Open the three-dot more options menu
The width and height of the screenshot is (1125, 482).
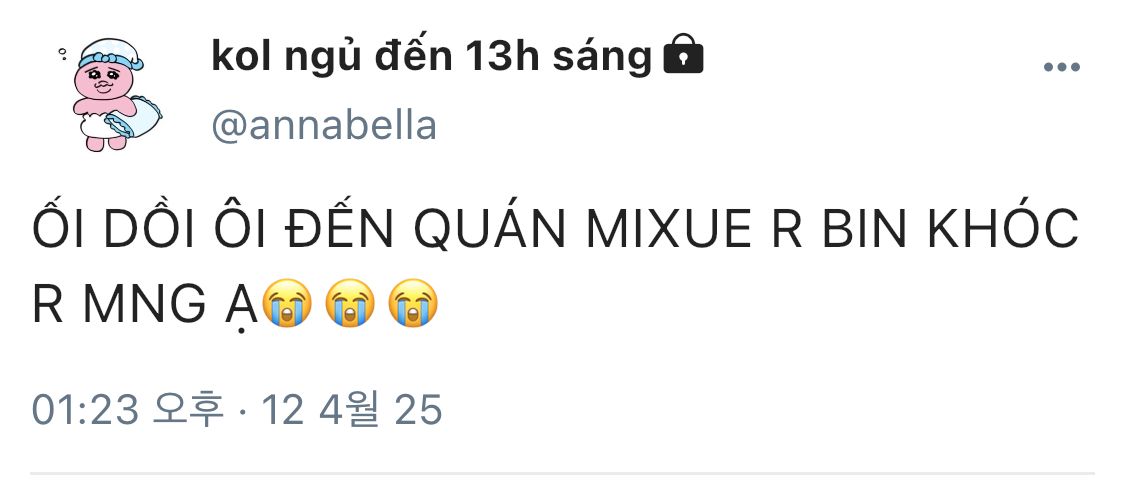click(x=1061, y=67)
